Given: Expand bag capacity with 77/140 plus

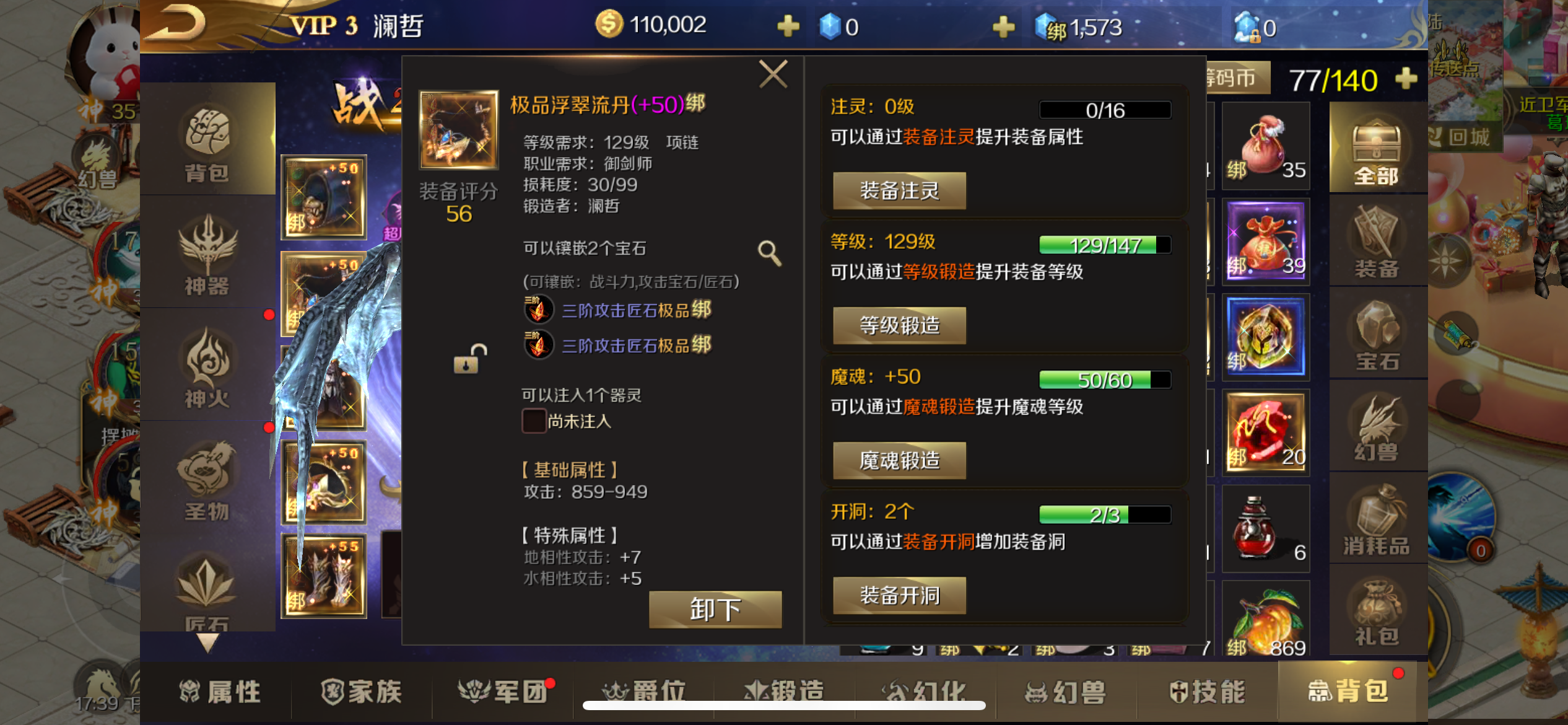Looking at the screenshot, I should 1406,79.
